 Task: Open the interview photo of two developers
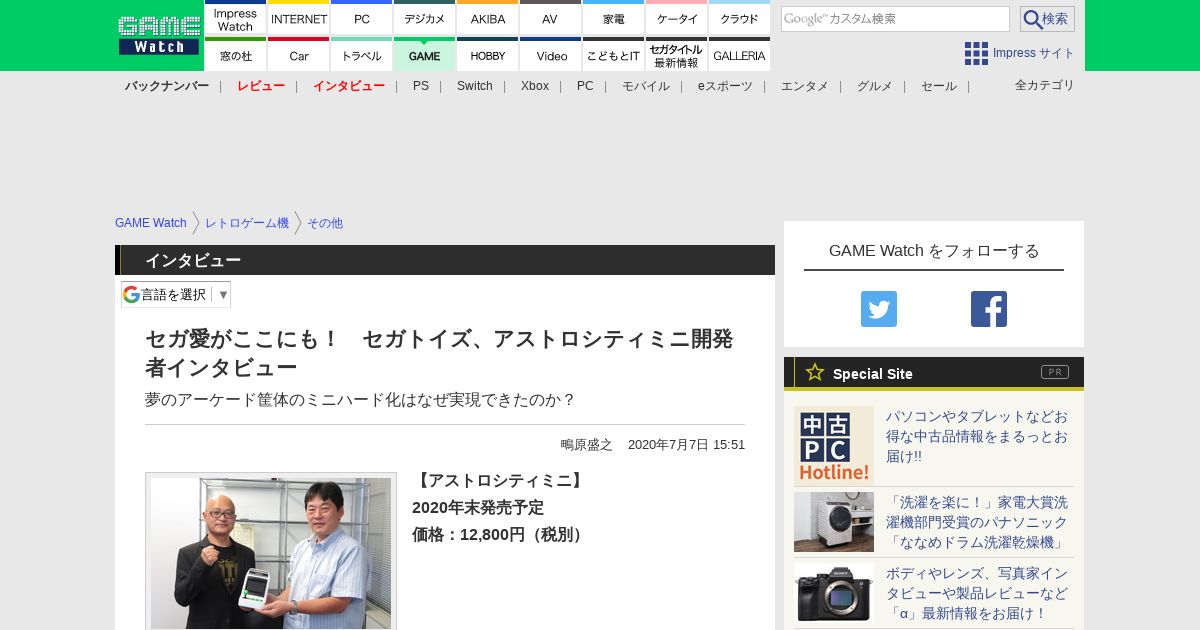click(x=271, y=552)
